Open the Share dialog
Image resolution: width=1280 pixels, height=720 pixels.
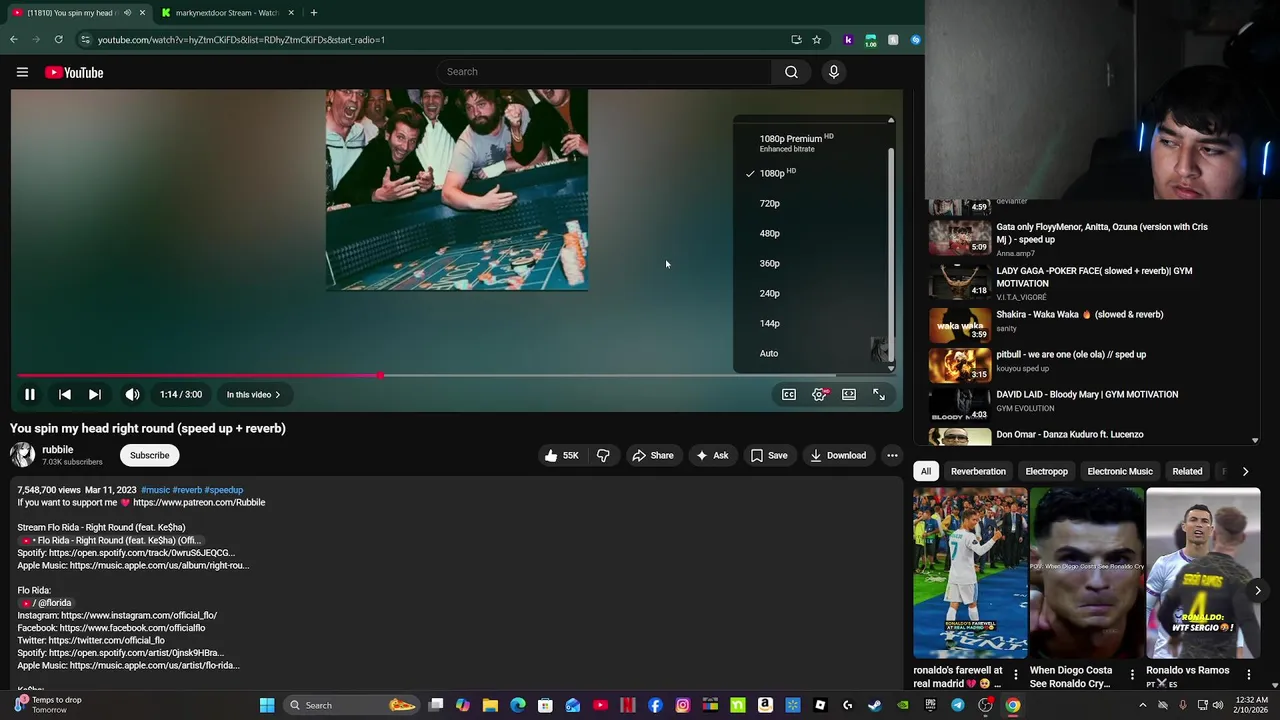click(x=652, y=455)
